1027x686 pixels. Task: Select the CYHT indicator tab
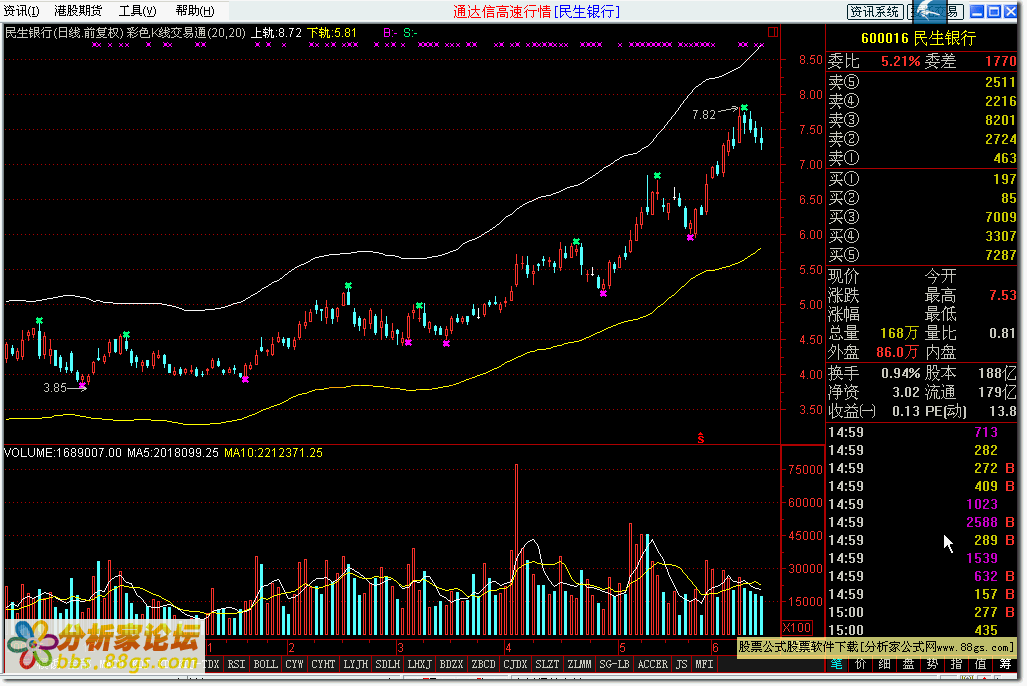click(x=323, y=664)
